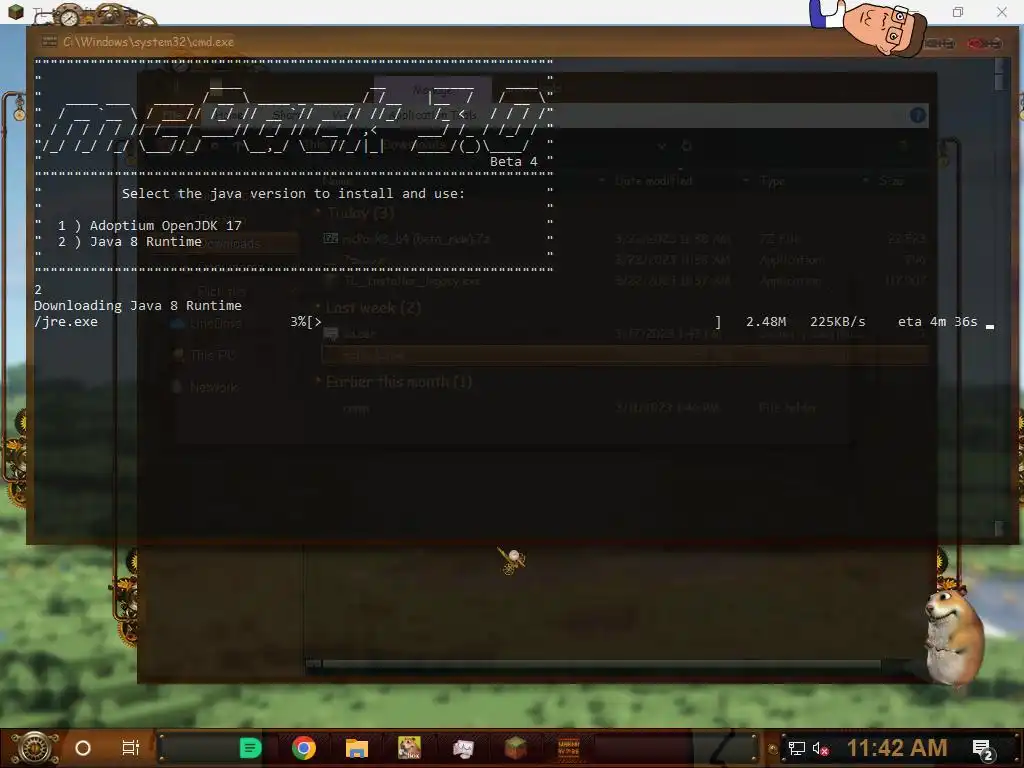
Task: Click the '1 ) Adoptium OpenJDK 17' line
Action: coord(150,225)
